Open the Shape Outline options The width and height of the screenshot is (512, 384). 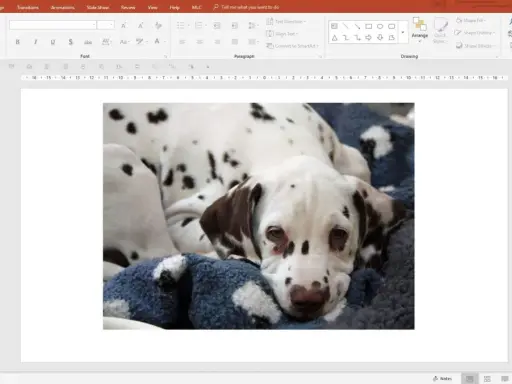point(475,33)
